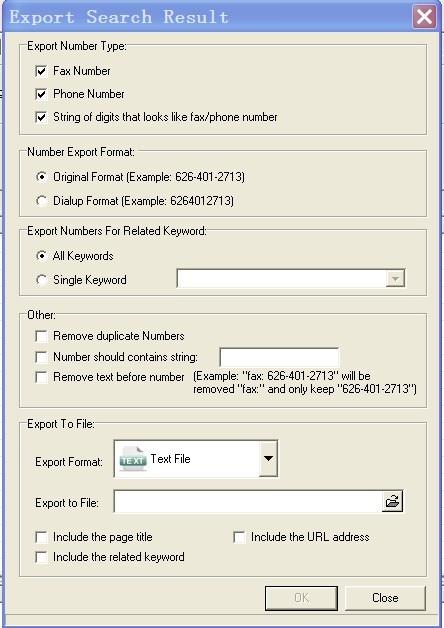Select Original Format radio button

(42, 177)
